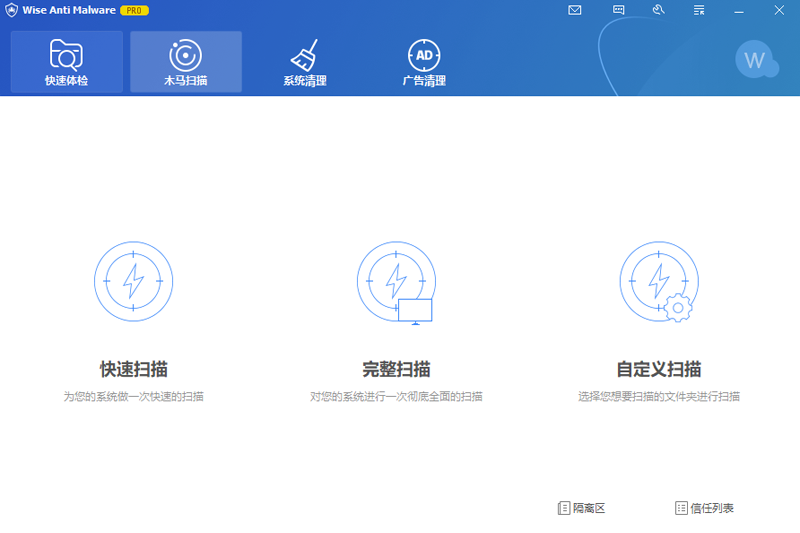Open settings via the wrench icon
The image size is (800, 533).
(658, 10)
